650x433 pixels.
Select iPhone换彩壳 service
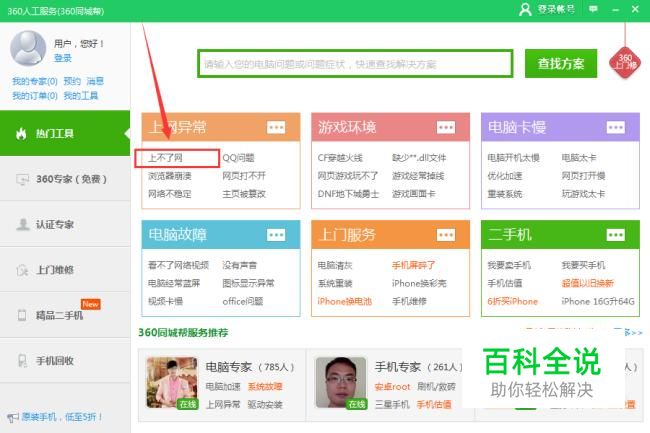tap(419, 283)
